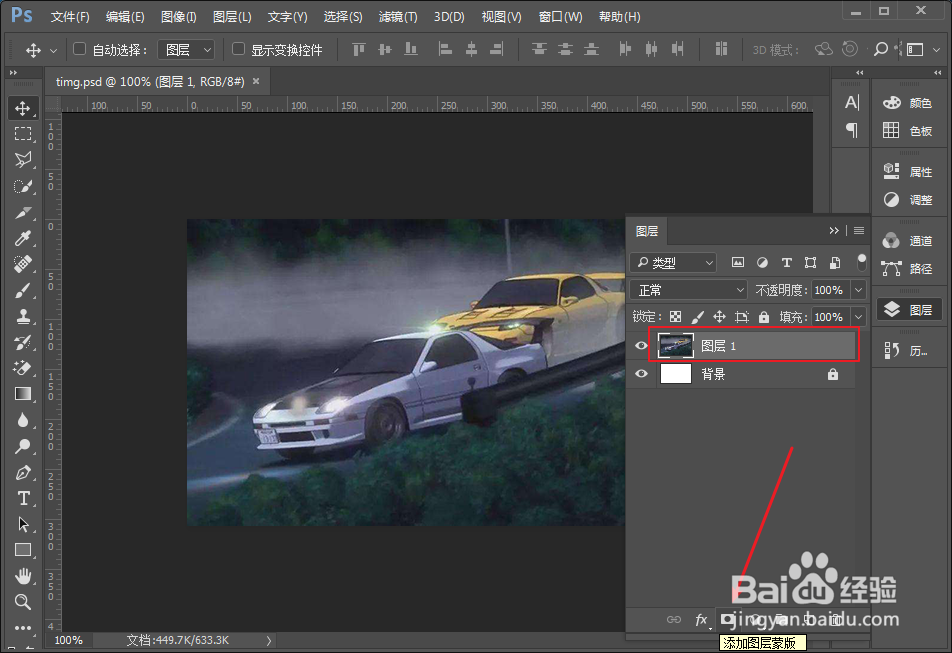Expand the status bar info arrow
Image resolution: width=952 pixels, height=653 pixels.
coord(269,640)
